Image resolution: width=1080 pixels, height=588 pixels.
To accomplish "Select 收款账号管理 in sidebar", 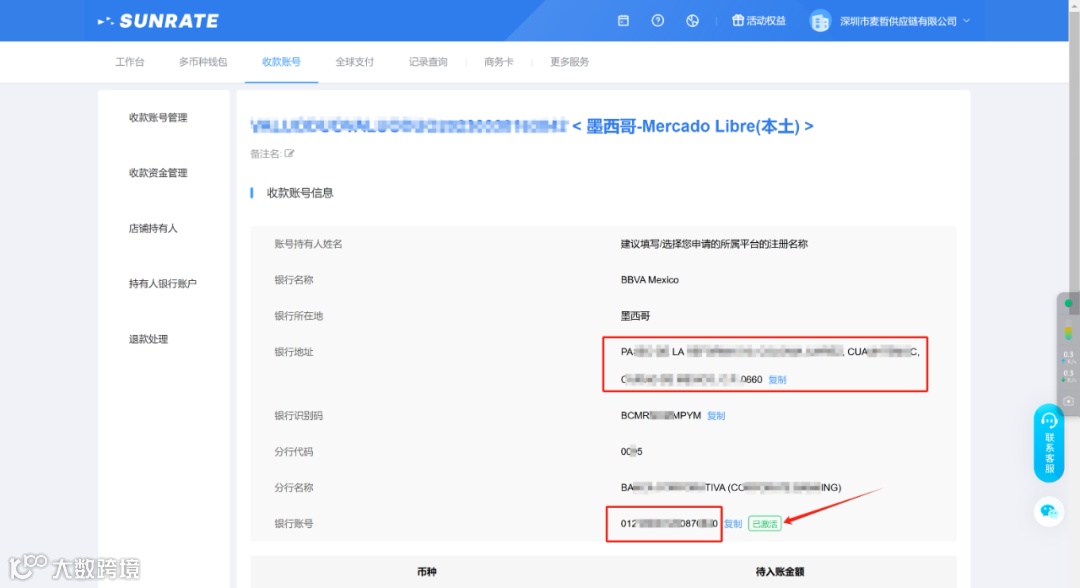I will [158, 118].
